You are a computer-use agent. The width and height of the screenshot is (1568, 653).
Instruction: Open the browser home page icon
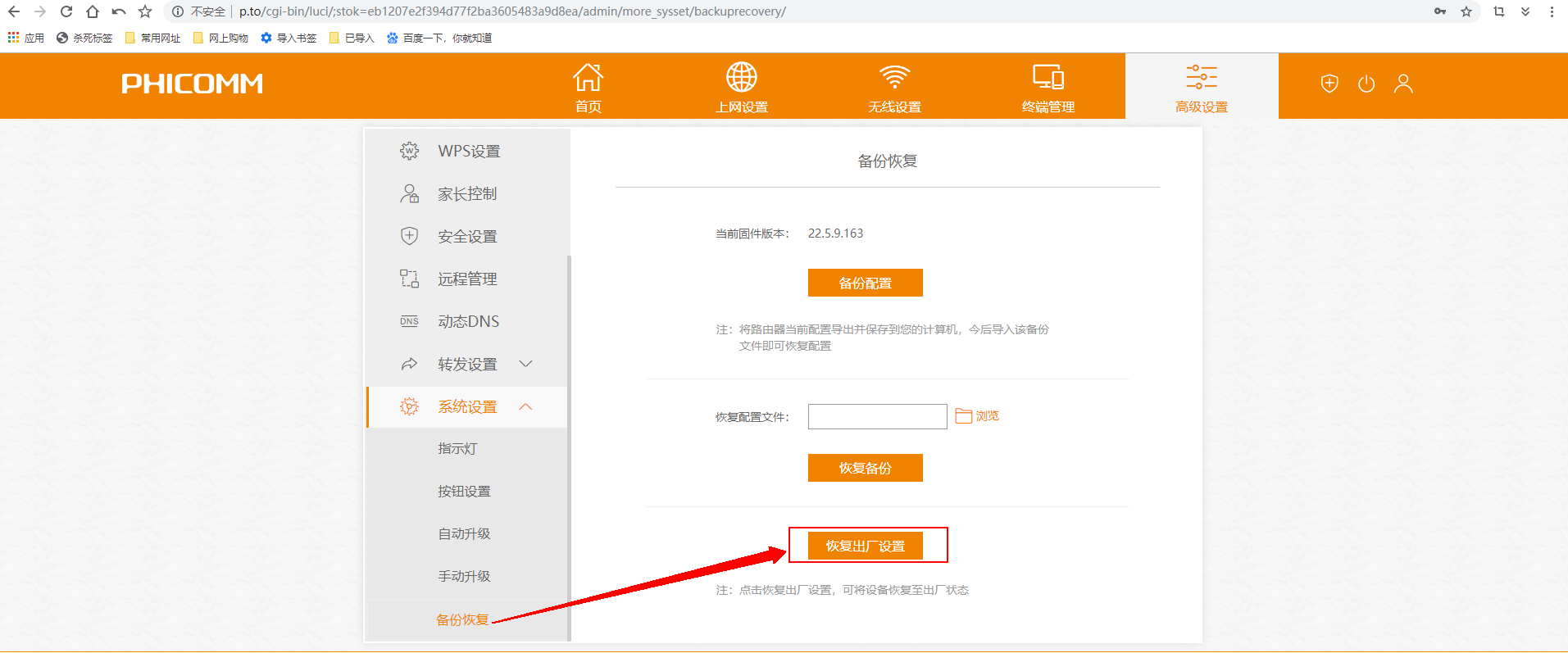point(93,11)
